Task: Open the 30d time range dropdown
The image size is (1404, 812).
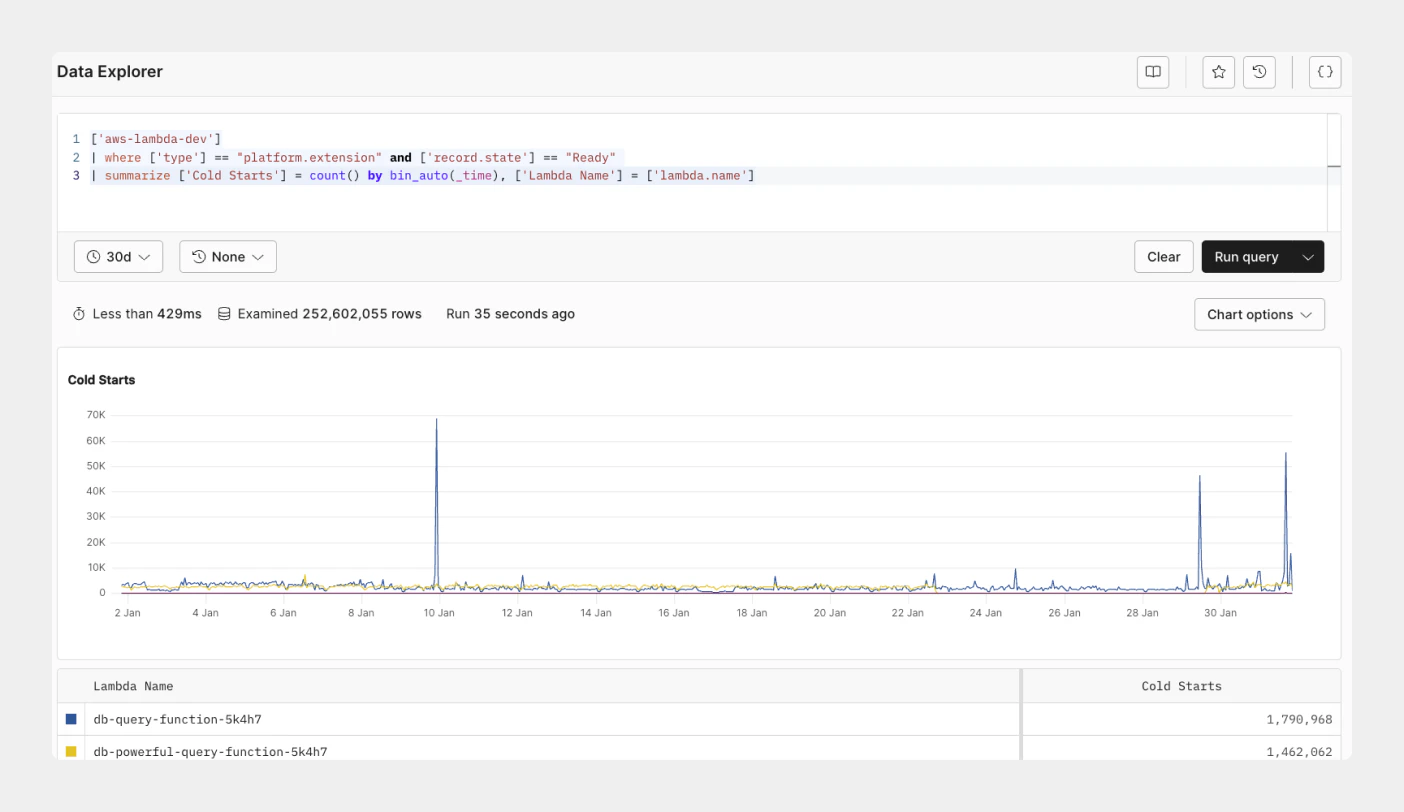Action: pos(118,256)
